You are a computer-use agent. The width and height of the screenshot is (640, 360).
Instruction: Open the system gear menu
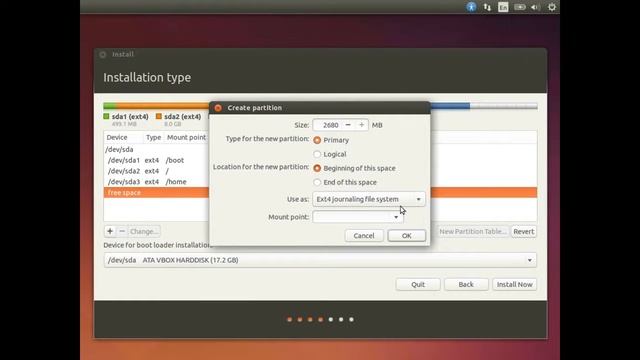pos(552,7)
